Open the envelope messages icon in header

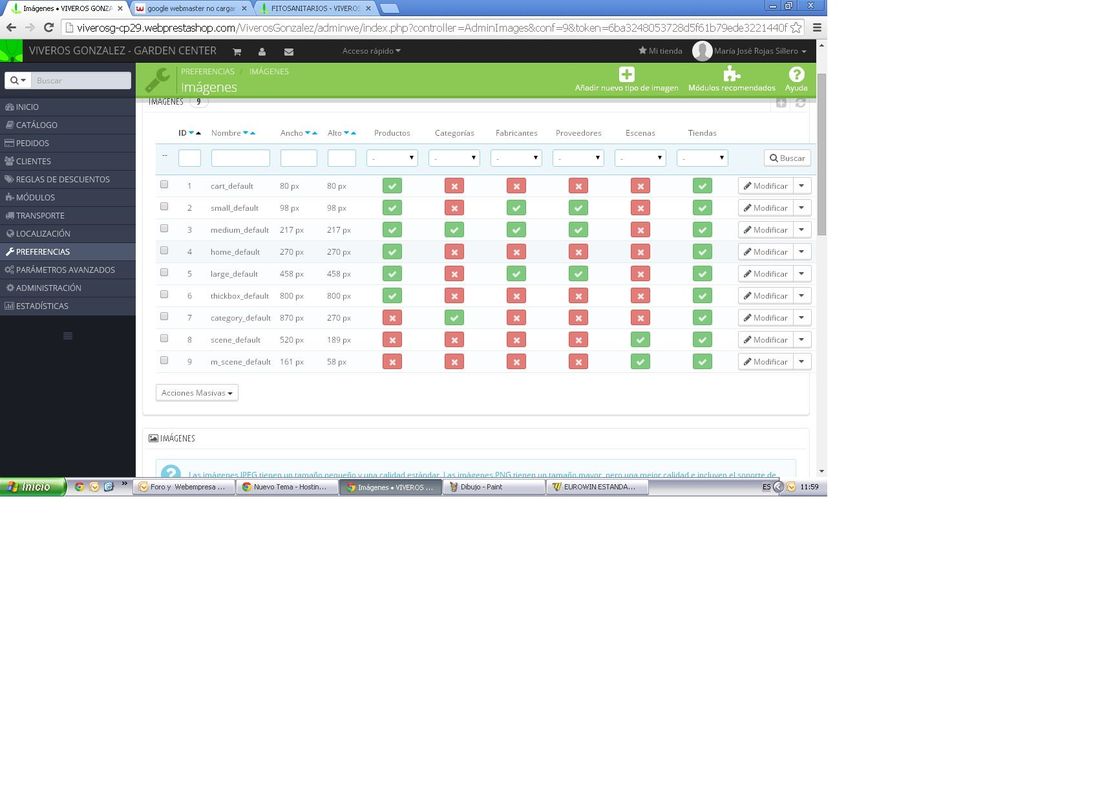[x=288, y=51]
